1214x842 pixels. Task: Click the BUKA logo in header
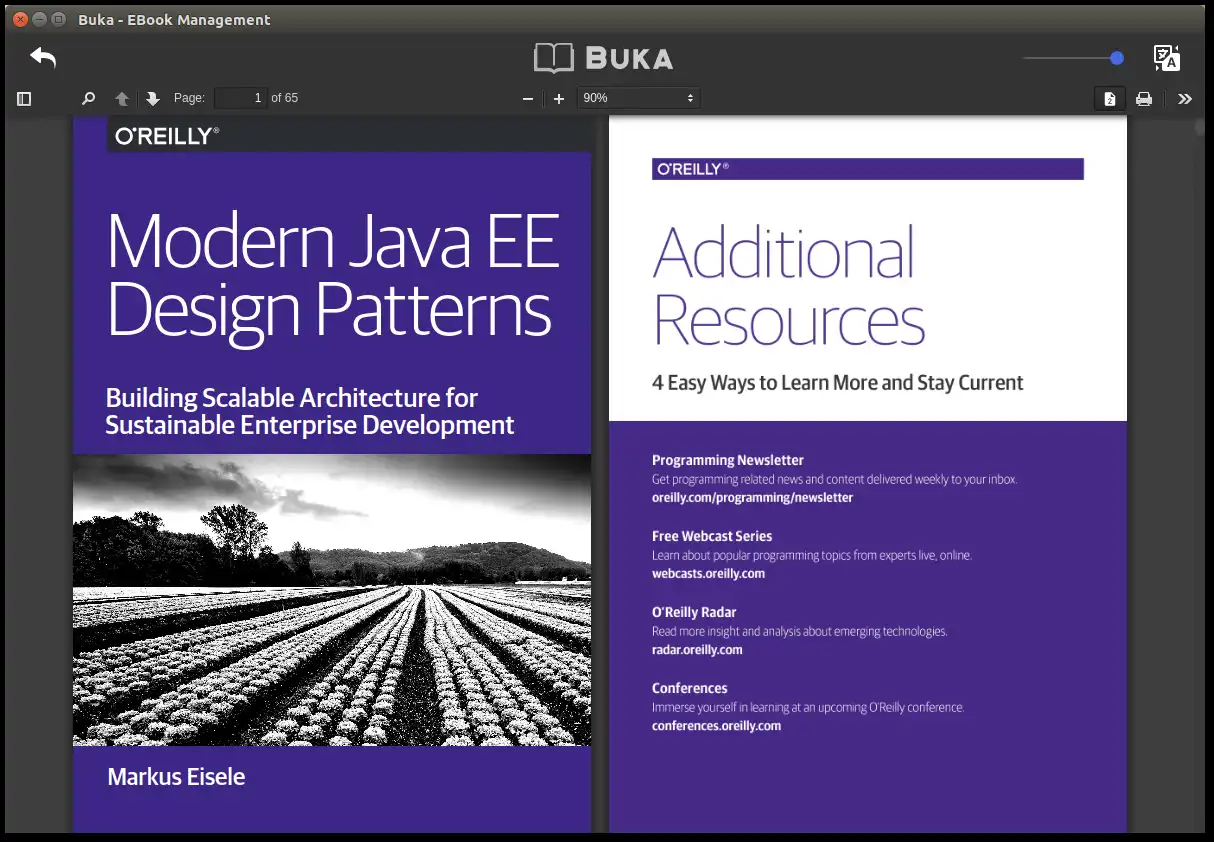click(603, 58)
